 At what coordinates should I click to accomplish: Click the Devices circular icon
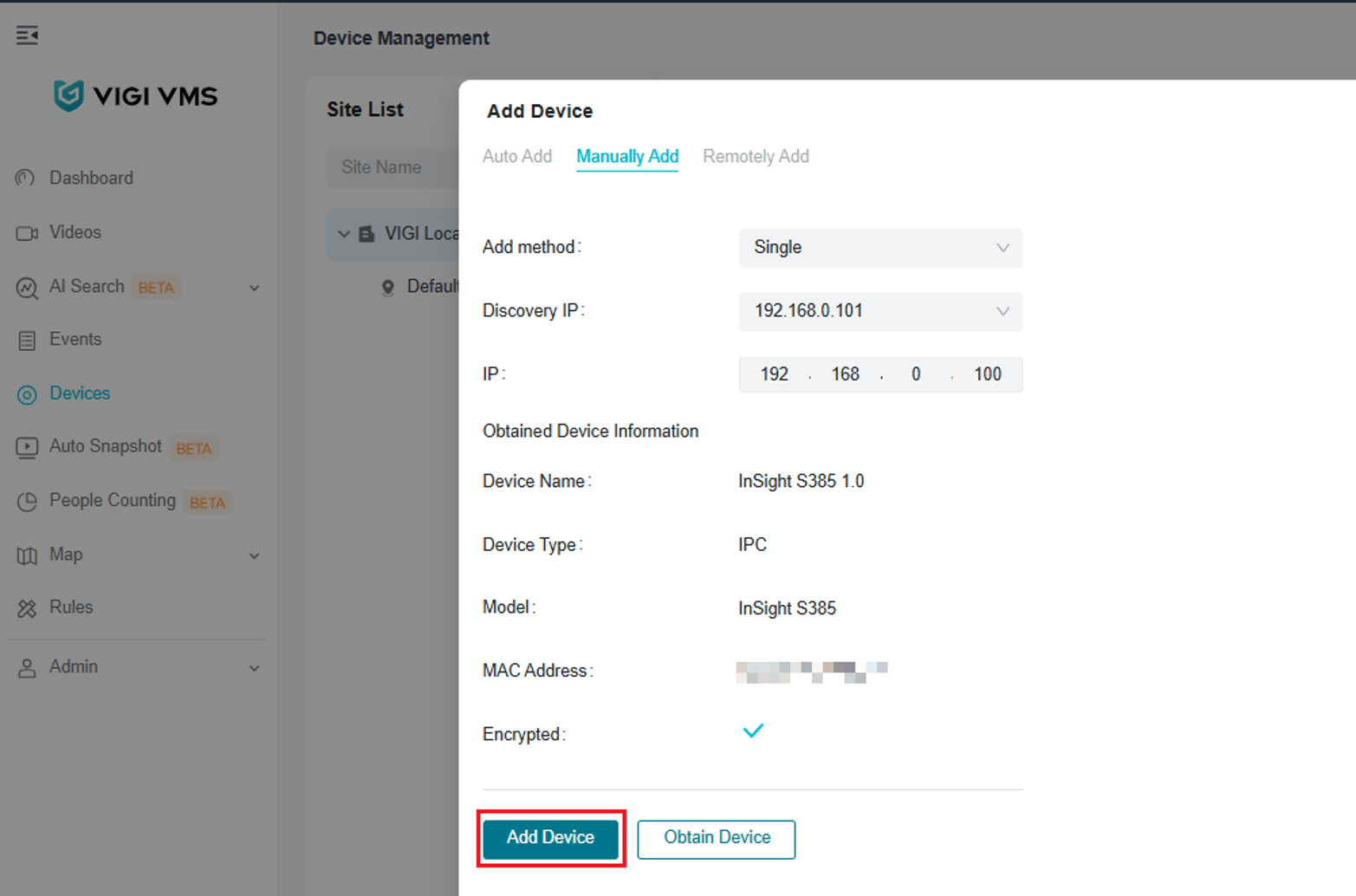27,394
